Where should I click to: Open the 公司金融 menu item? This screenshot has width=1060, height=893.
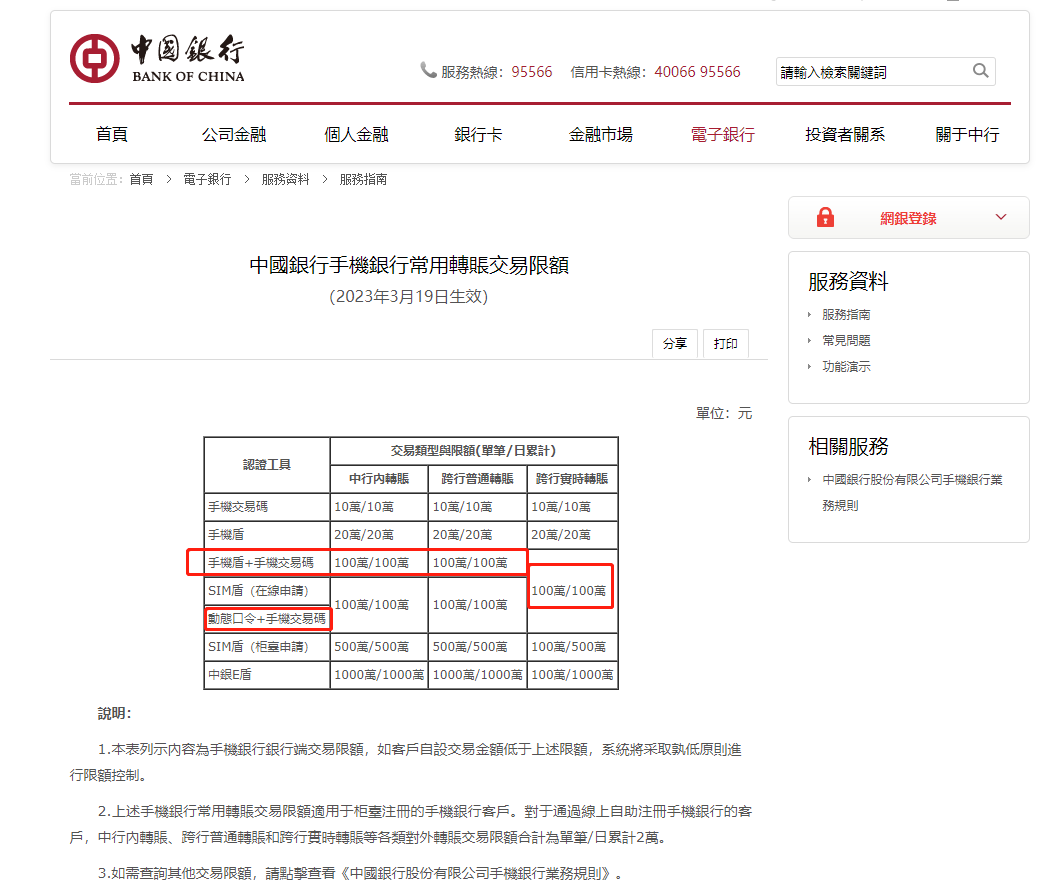(x=234, y=133)
